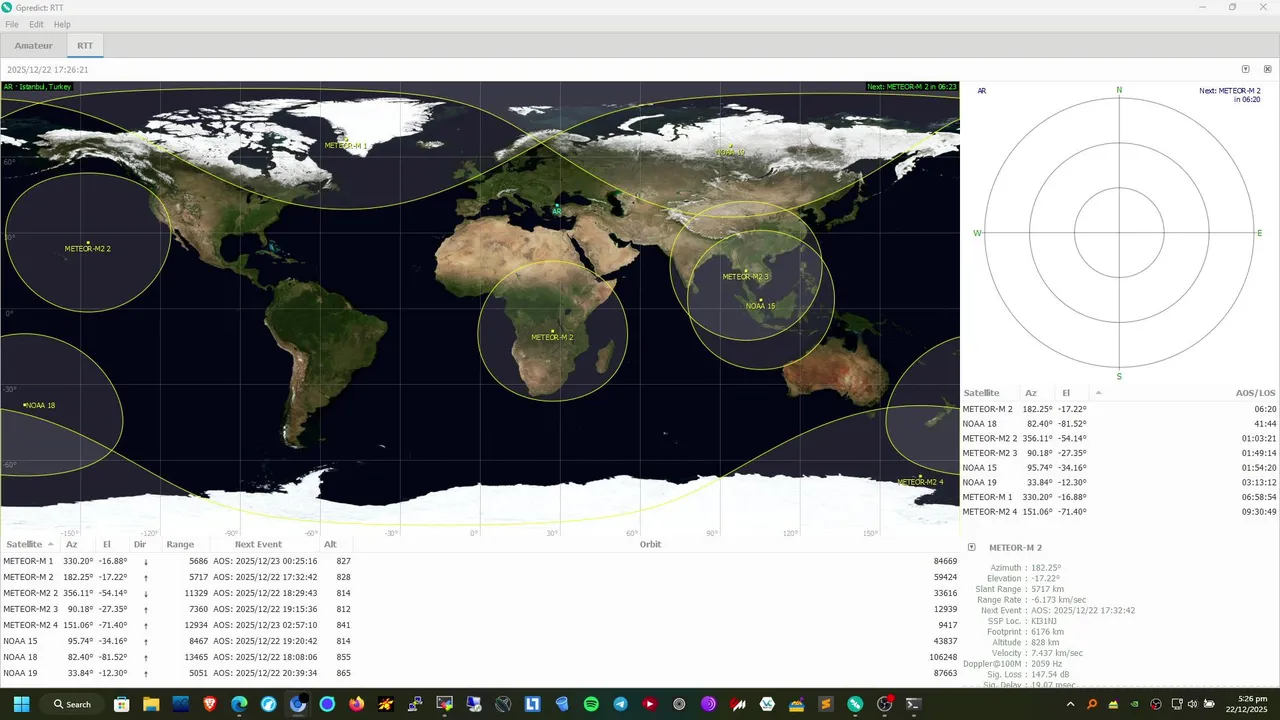Click the sort arrow in right list header
This screenshot has height=720, width=1280.
coord(1099,393)
